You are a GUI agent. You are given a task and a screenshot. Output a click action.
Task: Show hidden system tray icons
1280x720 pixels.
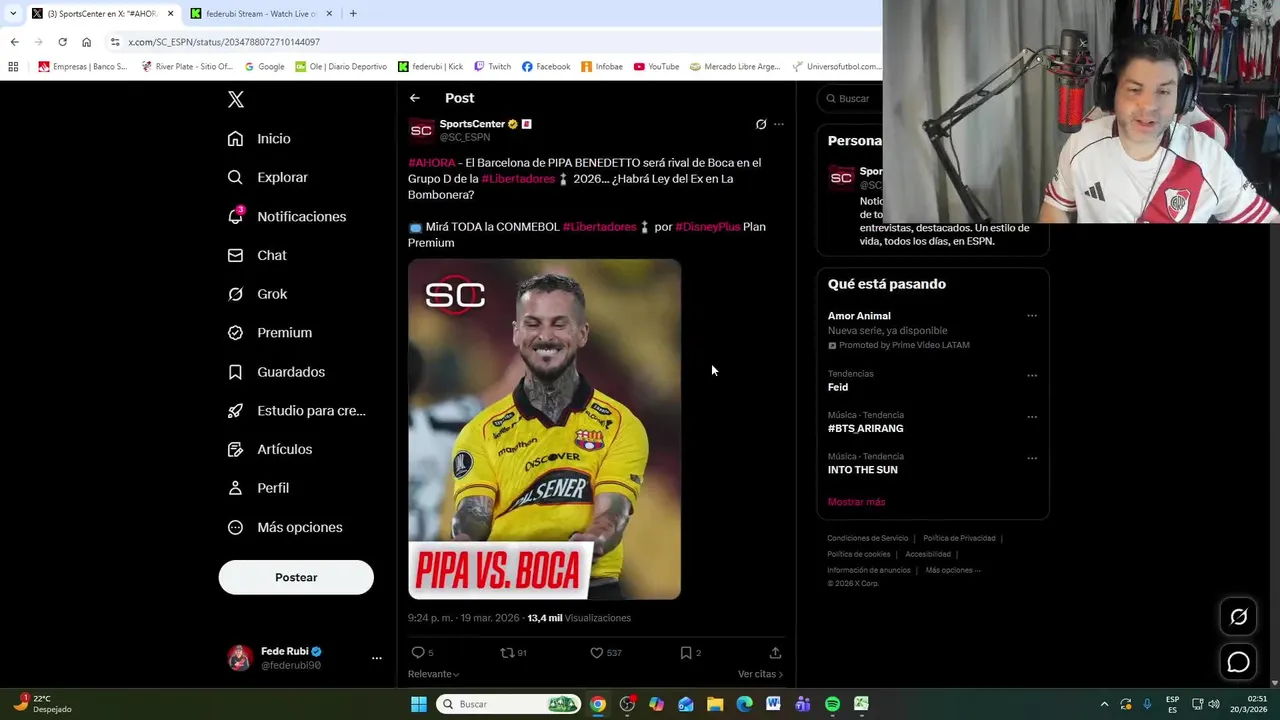[x=1104, y=704]
